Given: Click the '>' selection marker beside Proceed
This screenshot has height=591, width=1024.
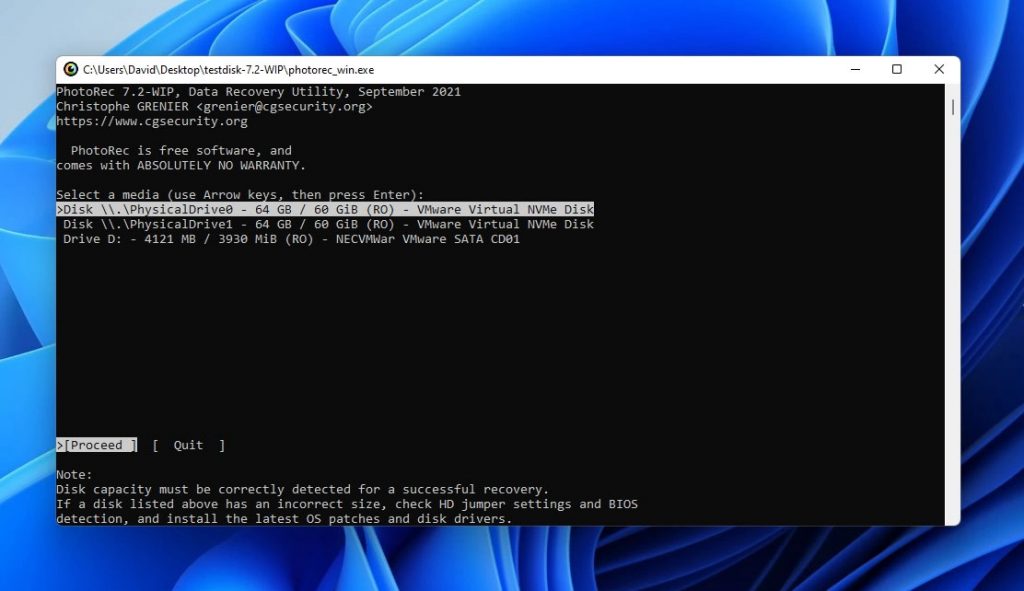Looking at the screenshot, I should click(x=58, y=445).
